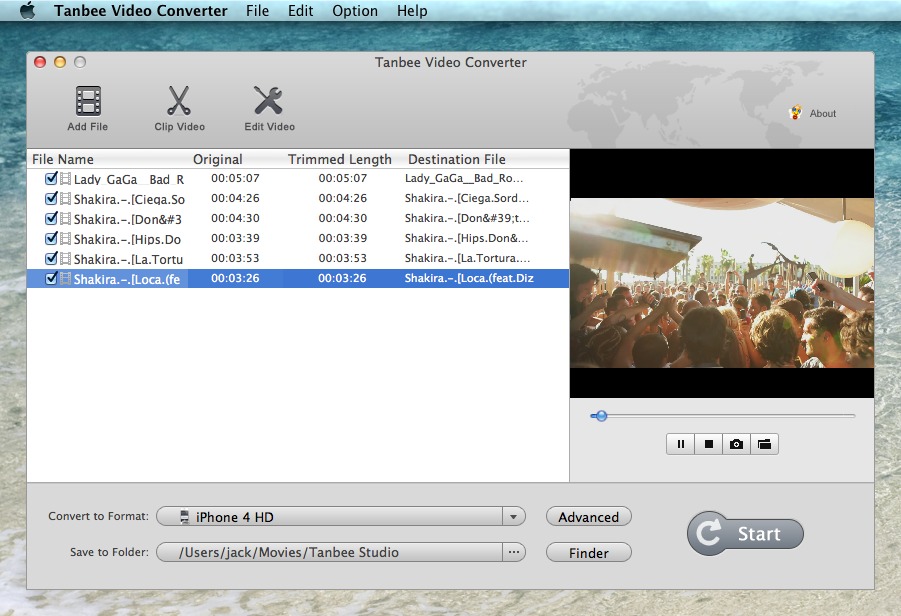Image resolution: width=901 pixels, height=616 pixels.
Task: Select the Shakira.-.[Loca.(feat.Diz destination cell
Action: (x=469, y=278)
